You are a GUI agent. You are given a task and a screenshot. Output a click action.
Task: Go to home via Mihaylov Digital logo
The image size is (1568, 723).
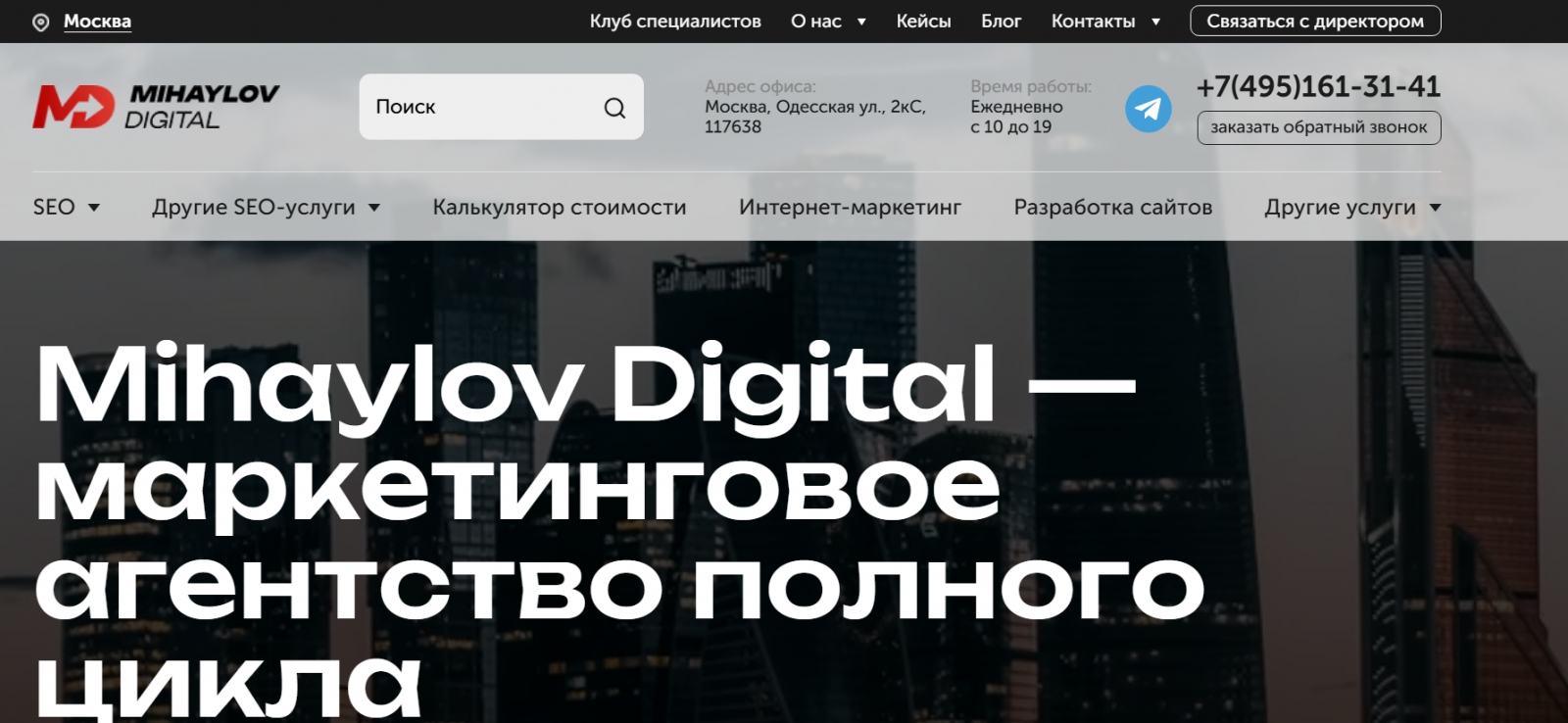click(x=157, y=107)
